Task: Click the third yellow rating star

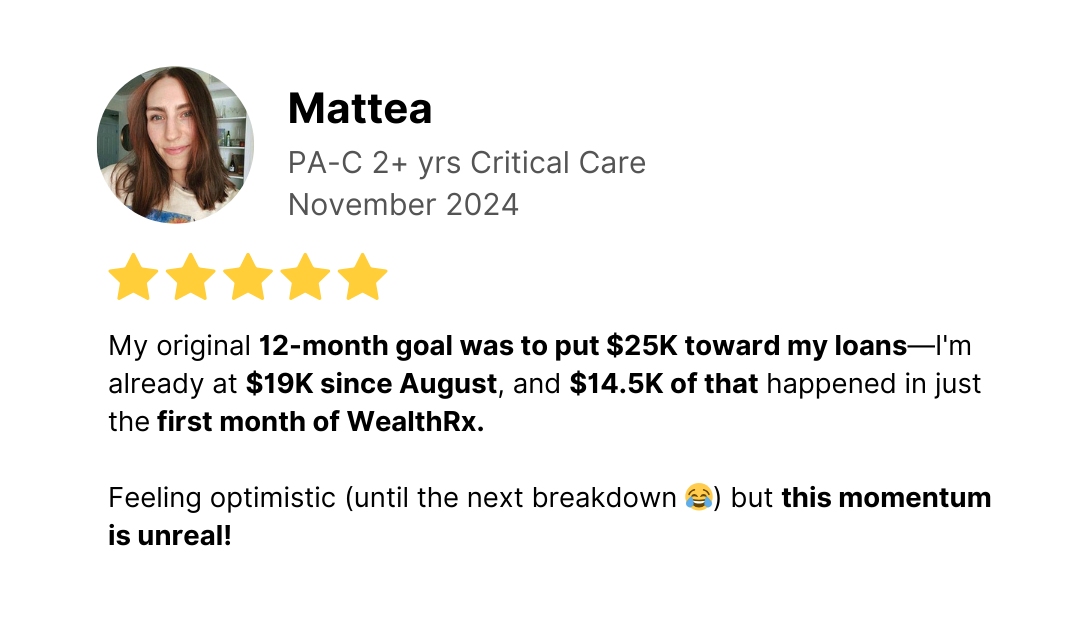Action: (248, 277)
